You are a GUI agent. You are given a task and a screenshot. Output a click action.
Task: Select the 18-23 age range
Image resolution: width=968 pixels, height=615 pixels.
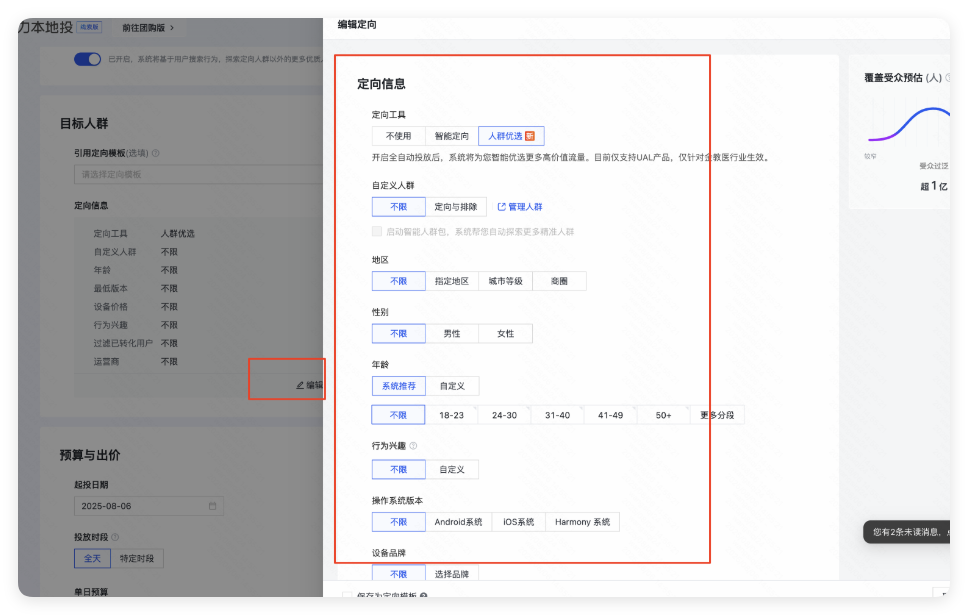tap(451, 415)
